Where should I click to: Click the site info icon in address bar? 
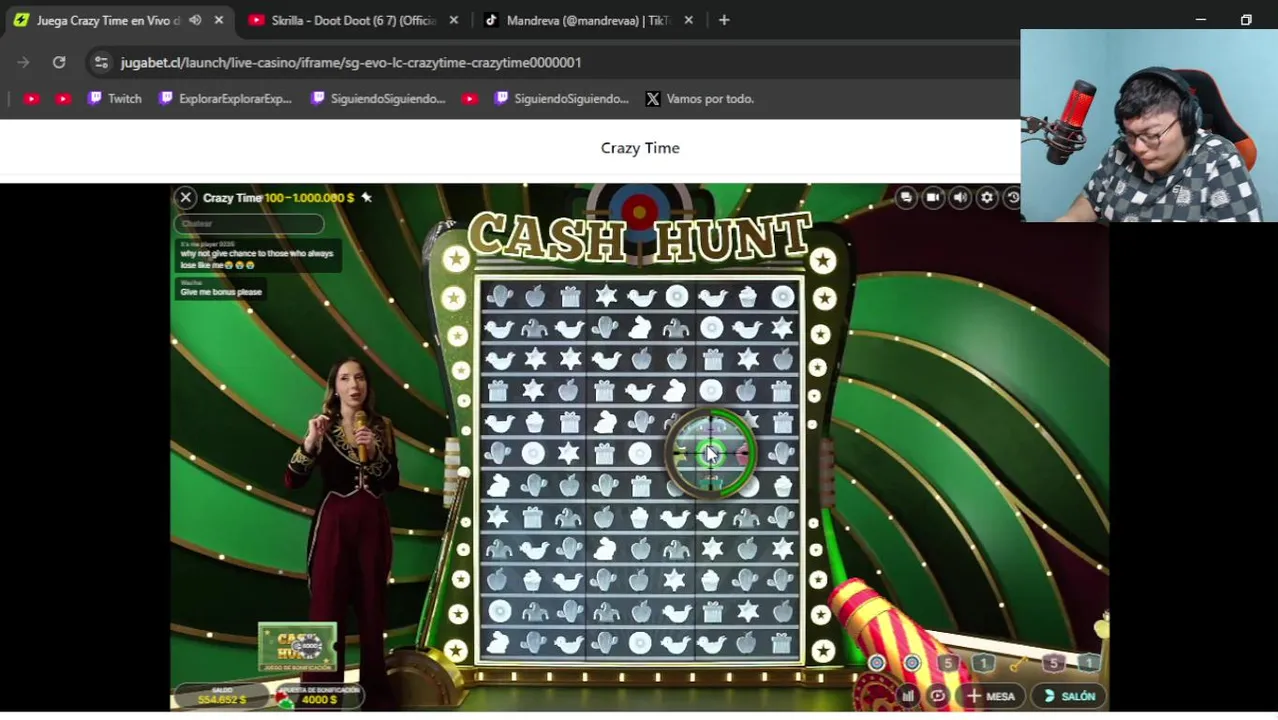(101, 62)
